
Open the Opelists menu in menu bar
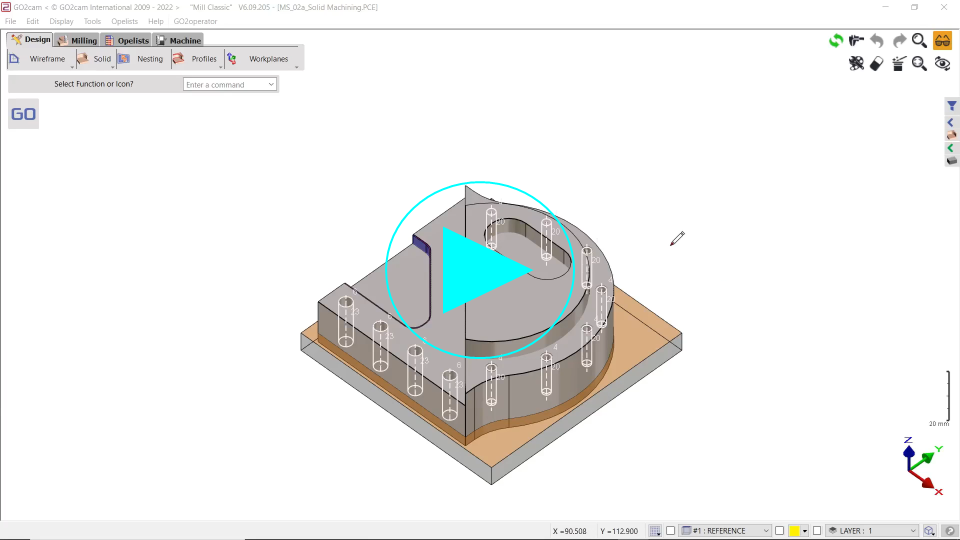pos(125,21)
